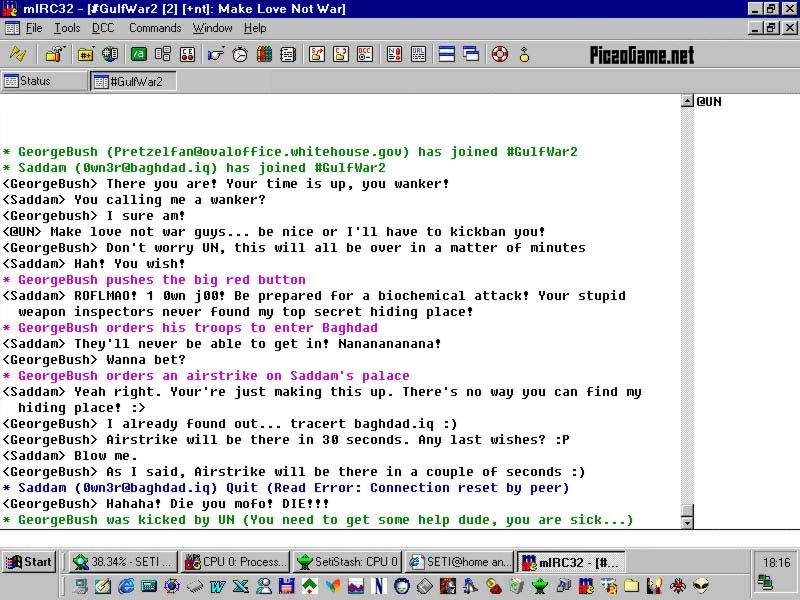Select the @UN nickname in list
The image size is (800, 600).
pos(709,102)
